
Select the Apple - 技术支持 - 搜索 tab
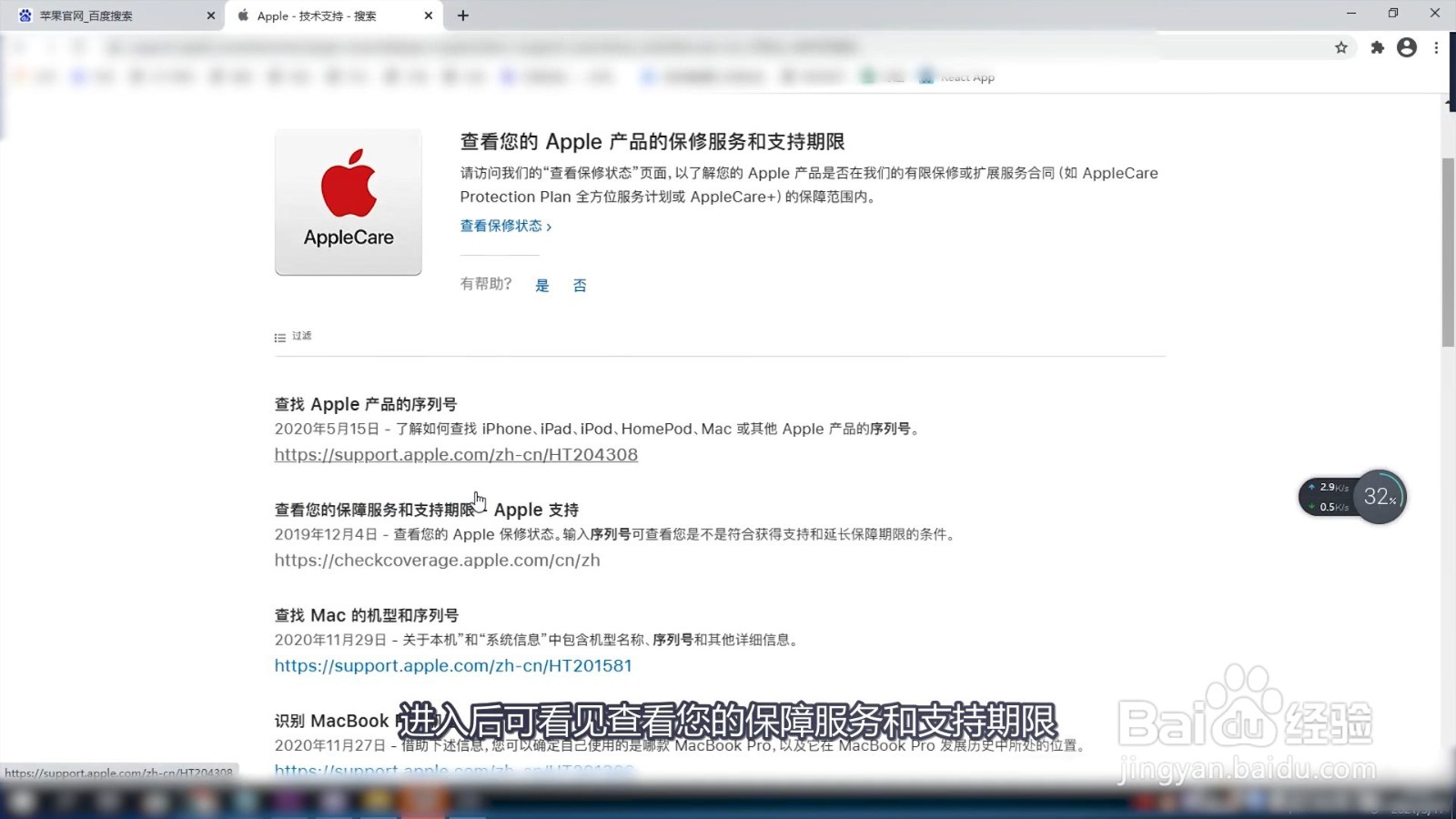(332, 15)
